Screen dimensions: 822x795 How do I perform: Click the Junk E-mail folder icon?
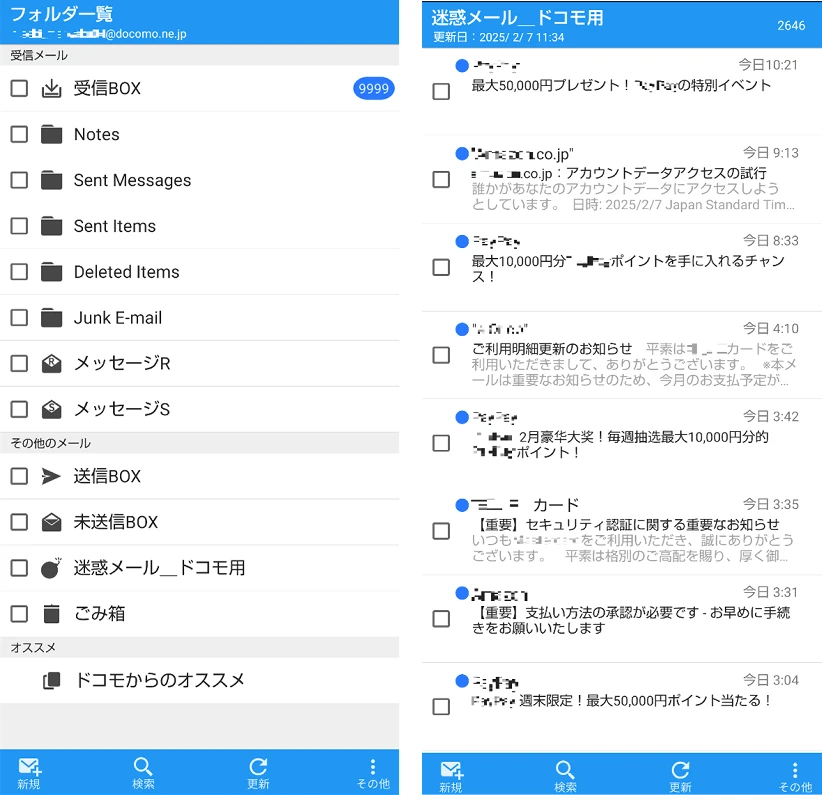(x=51, y=318)
